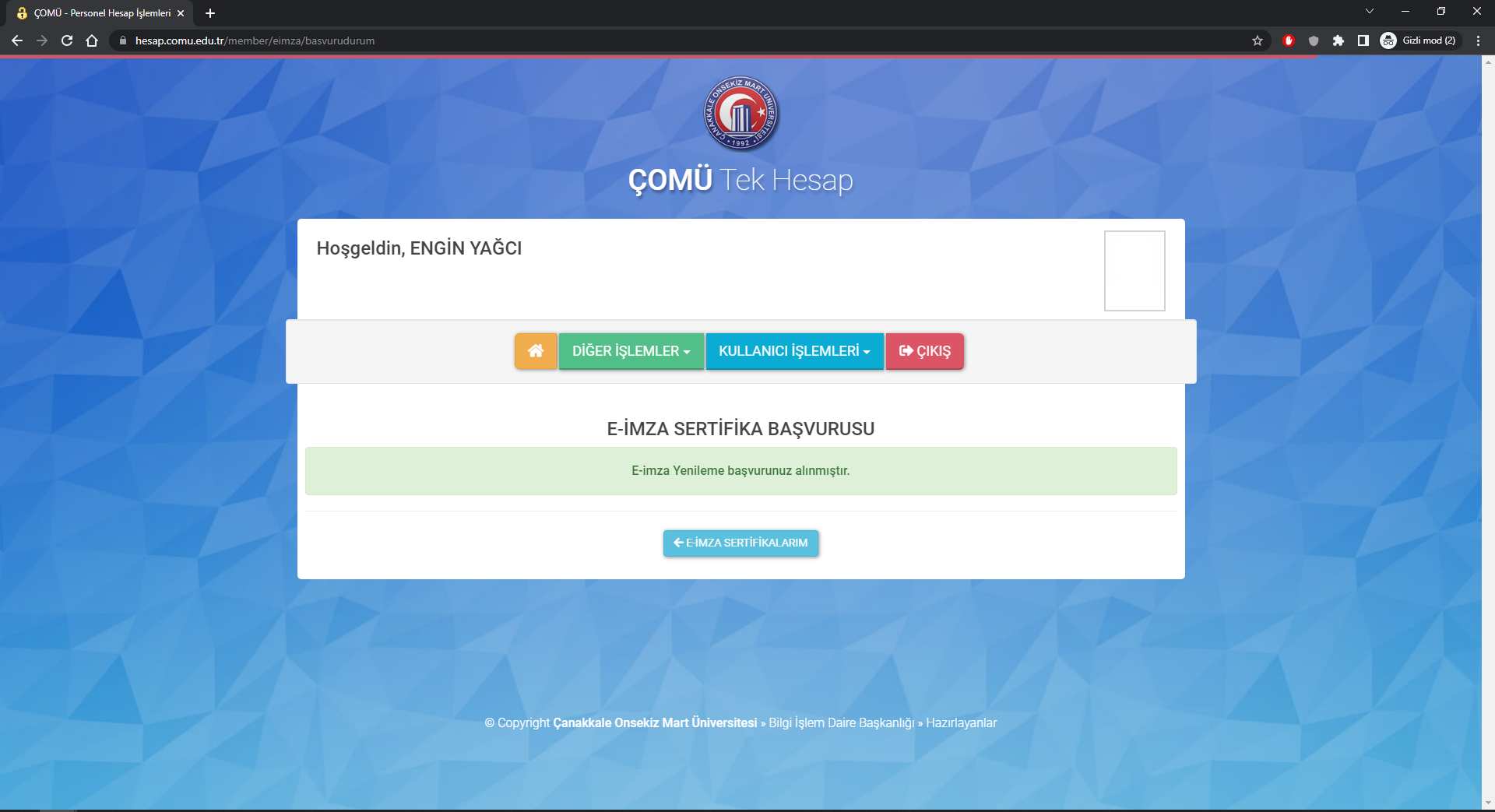The width and height of the screenshot is (1495, 812).
Task: Open Bilgi İşlem Daire Başkanlığı link
Action: 842,722
